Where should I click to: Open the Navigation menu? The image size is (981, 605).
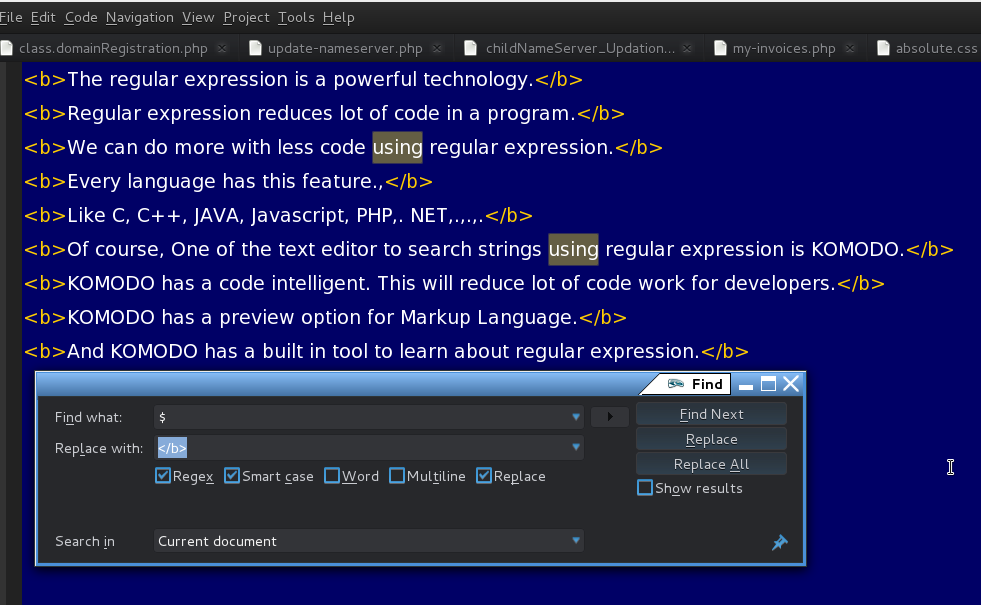click(140, 18)
